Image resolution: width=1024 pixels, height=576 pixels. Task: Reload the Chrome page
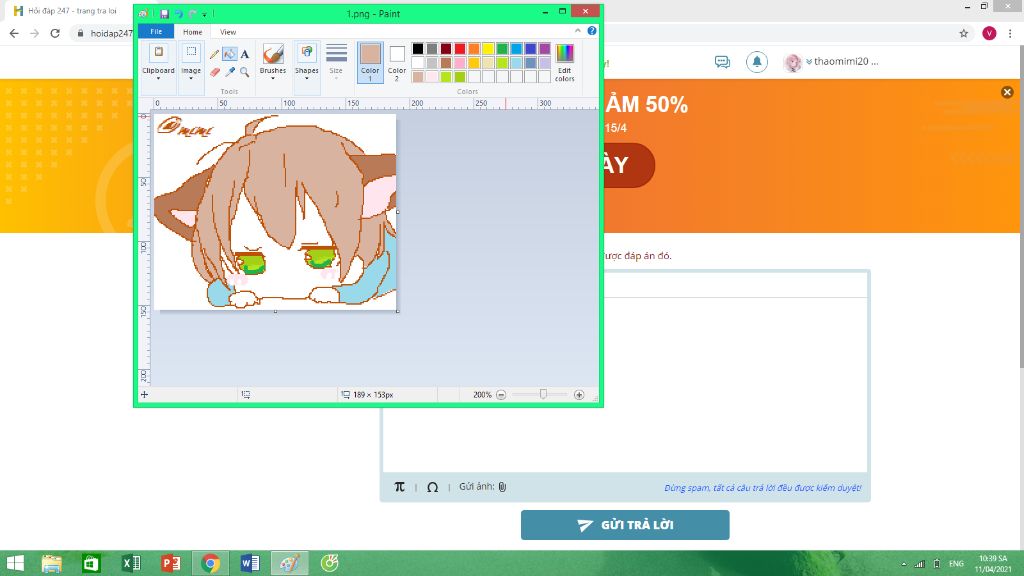pyautogui.click(x=55, y=33)
